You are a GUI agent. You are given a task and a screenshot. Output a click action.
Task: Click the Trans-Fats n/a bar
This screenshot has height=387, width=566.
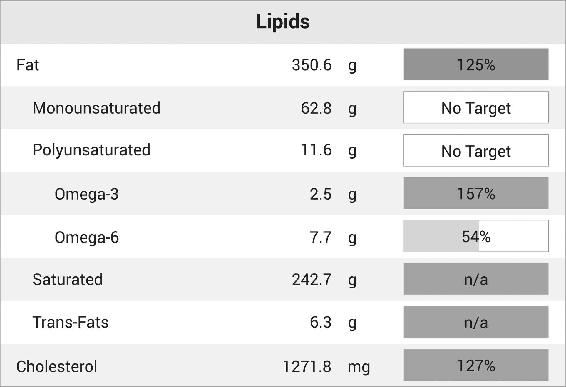pos(476,322)
